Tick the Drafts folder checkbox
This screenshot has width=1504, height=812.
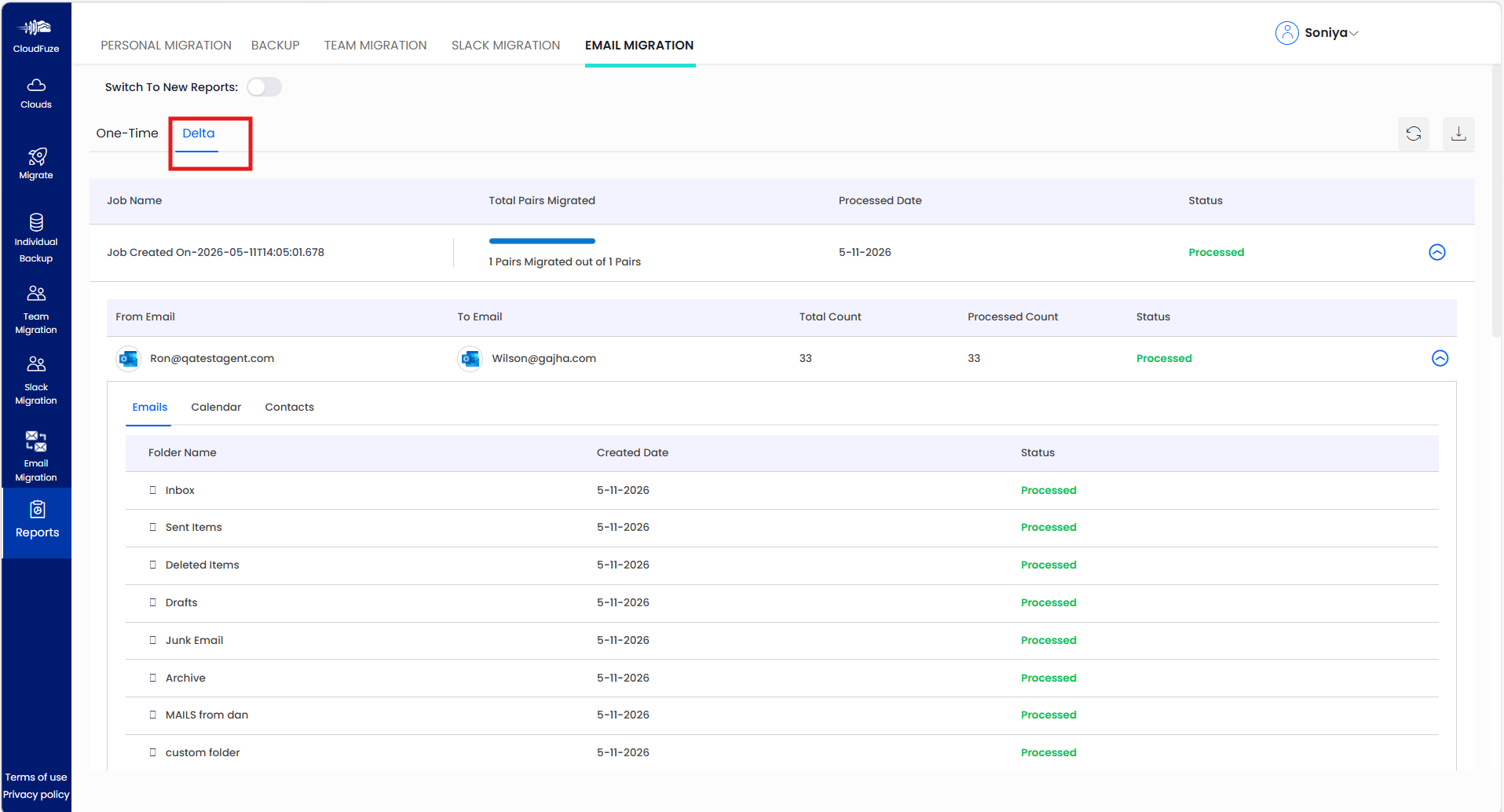pyautogui.click(x=153, y=602)
